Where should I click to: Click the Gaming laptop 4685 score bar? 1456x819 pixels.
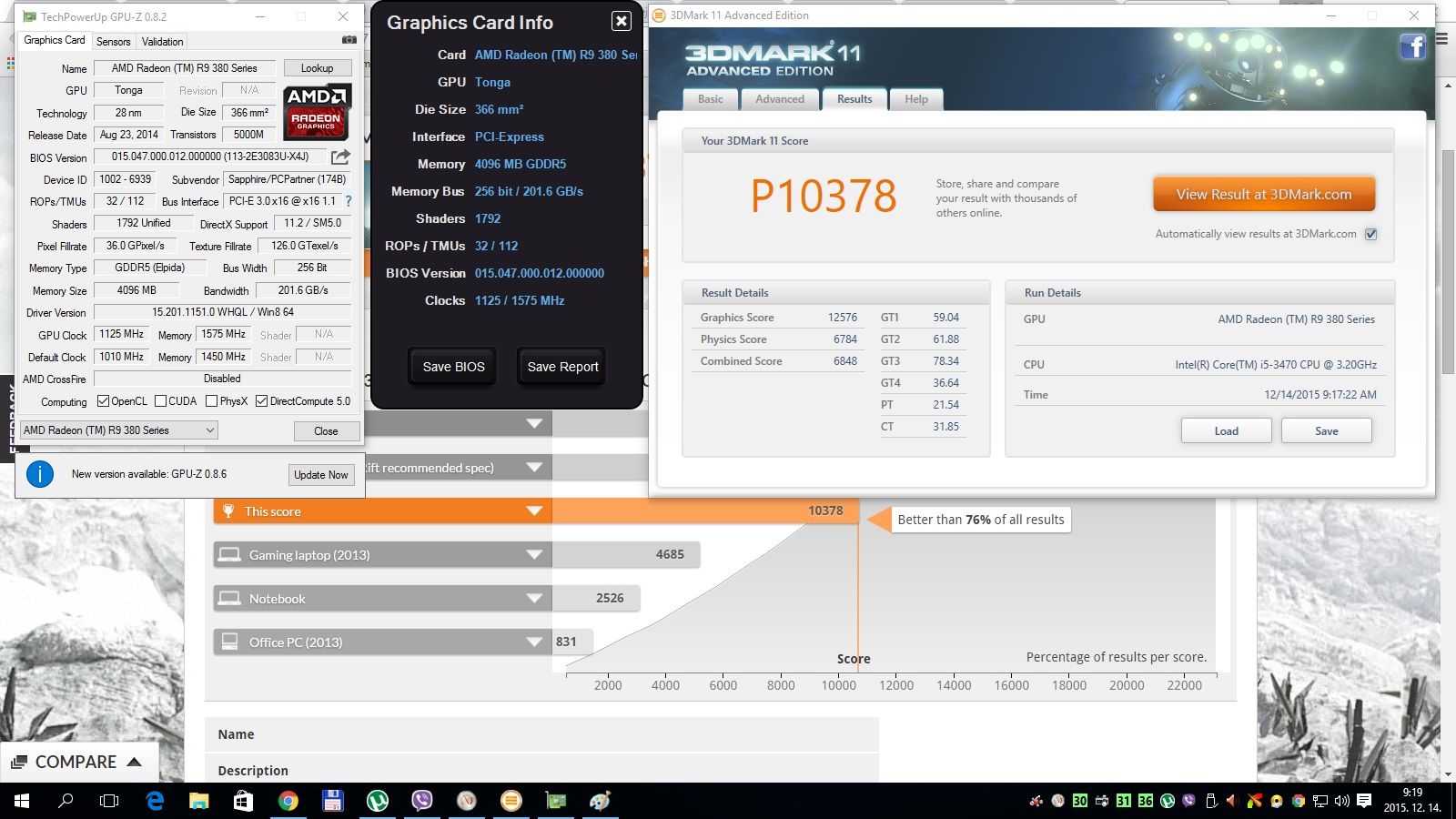(x=626, y=554)
